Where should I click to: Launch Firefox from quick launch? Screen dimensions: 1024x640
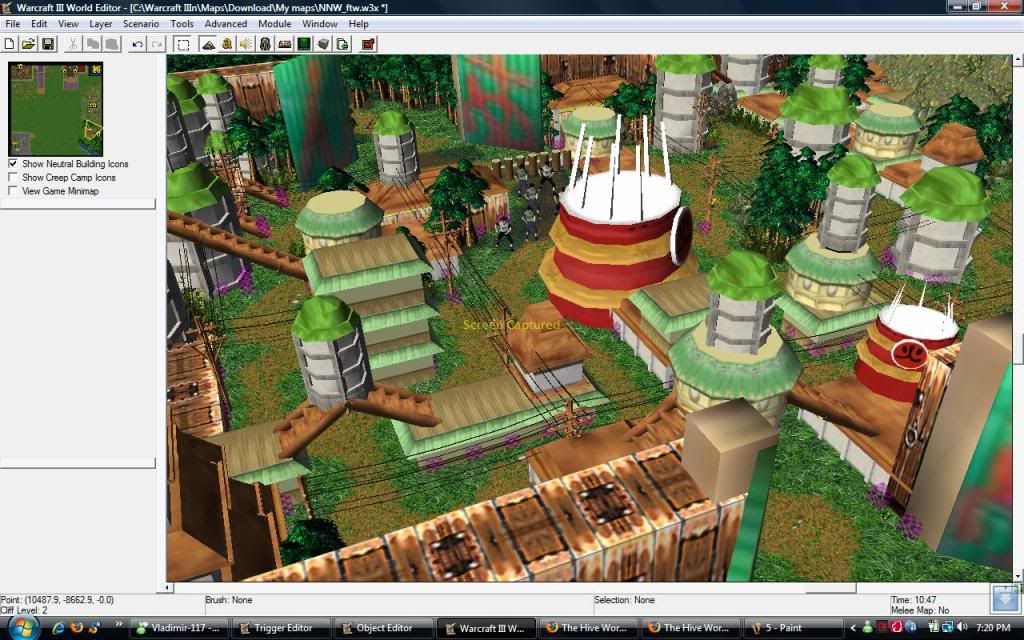(76, 628)
